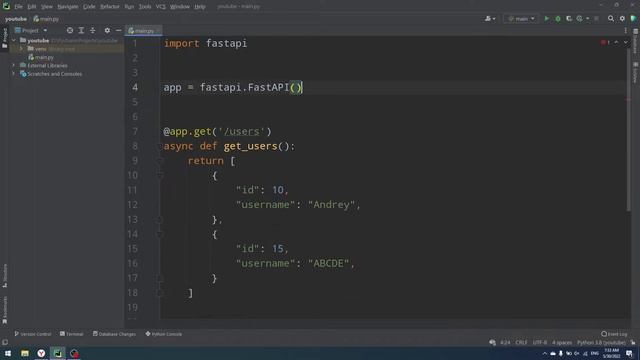Change UTF-8 file encoding in status bar
Image resolution: width=640 pixels, height=360 pixels.
[540, 342]
